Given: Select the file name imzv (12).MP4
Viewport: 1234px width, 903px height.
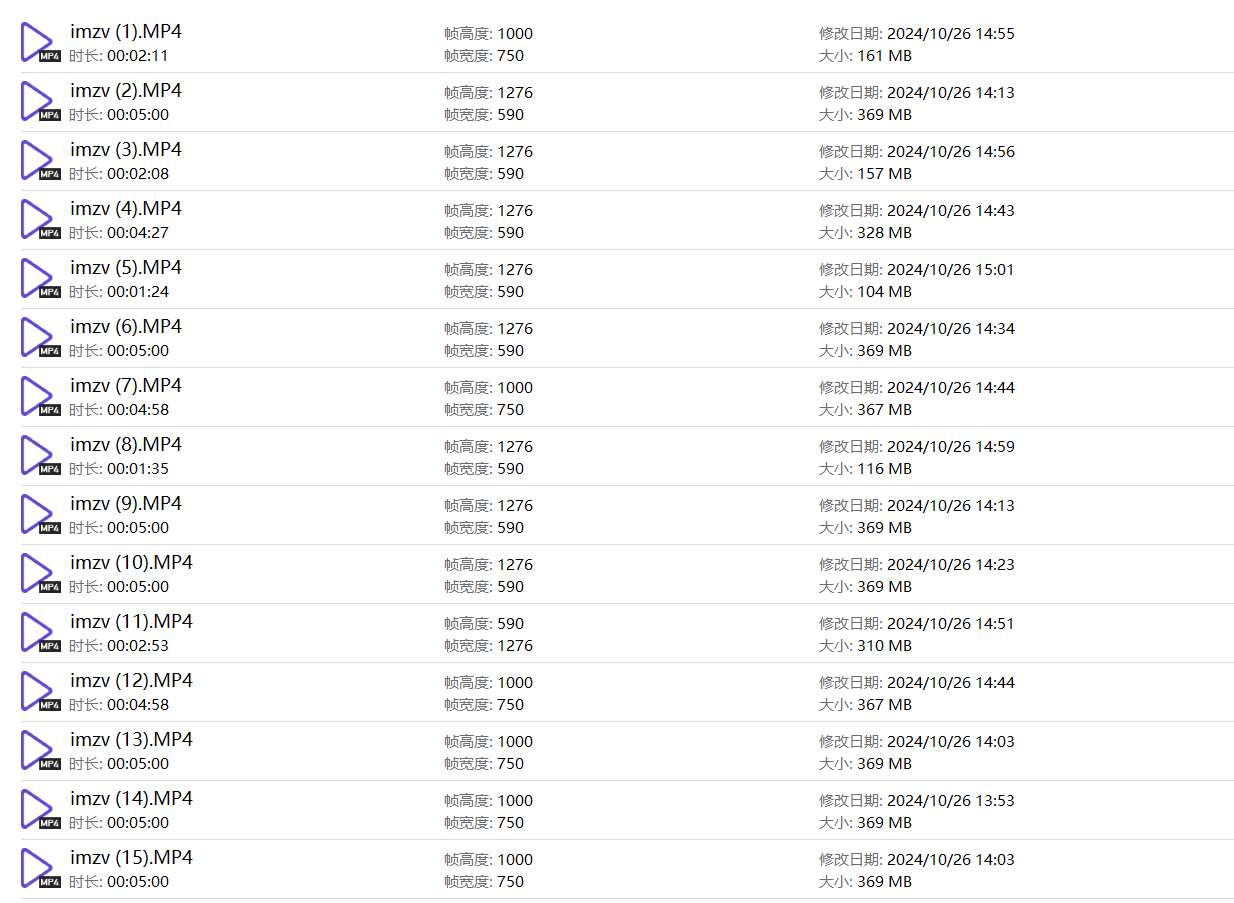Looking at the screenshot, I should click(x=131, y=681).
